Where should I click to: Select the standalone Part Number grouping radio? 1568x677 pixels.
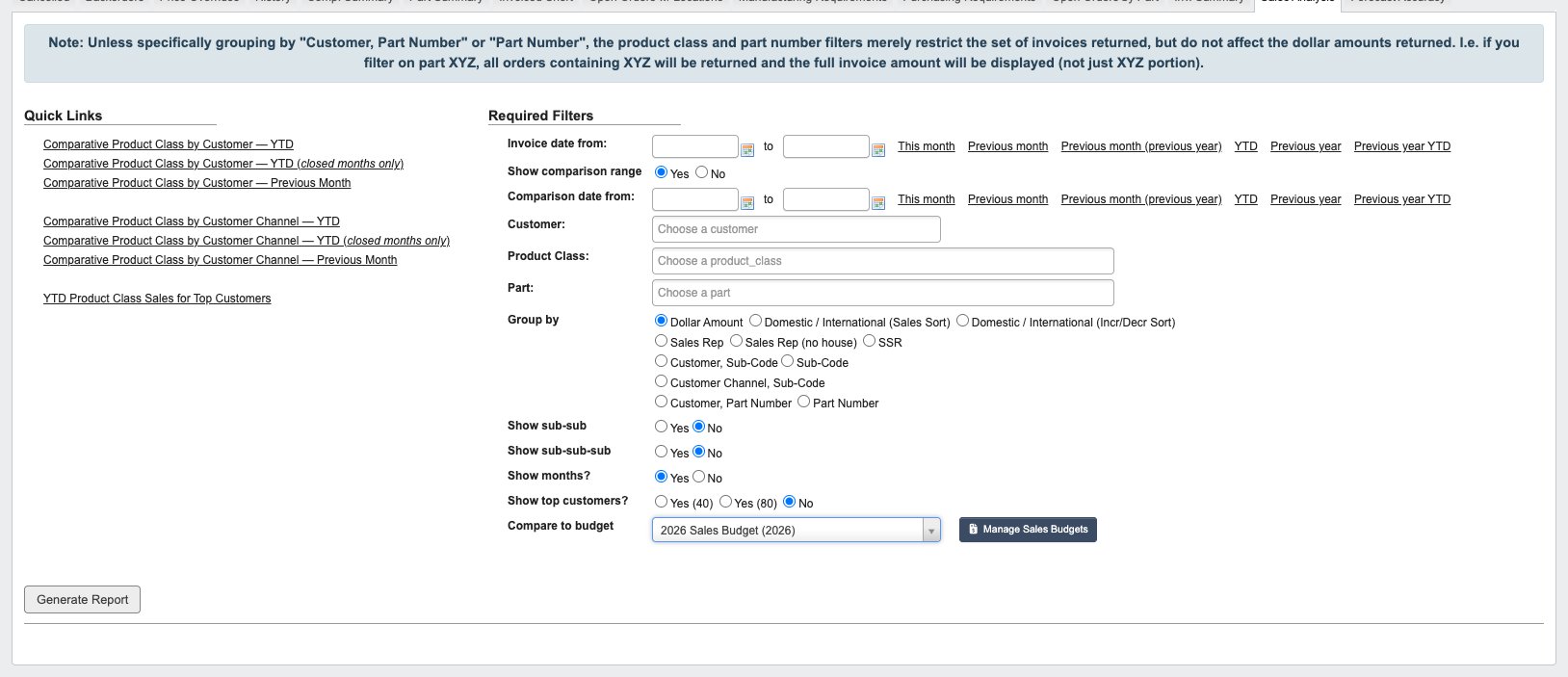(803, 402)
